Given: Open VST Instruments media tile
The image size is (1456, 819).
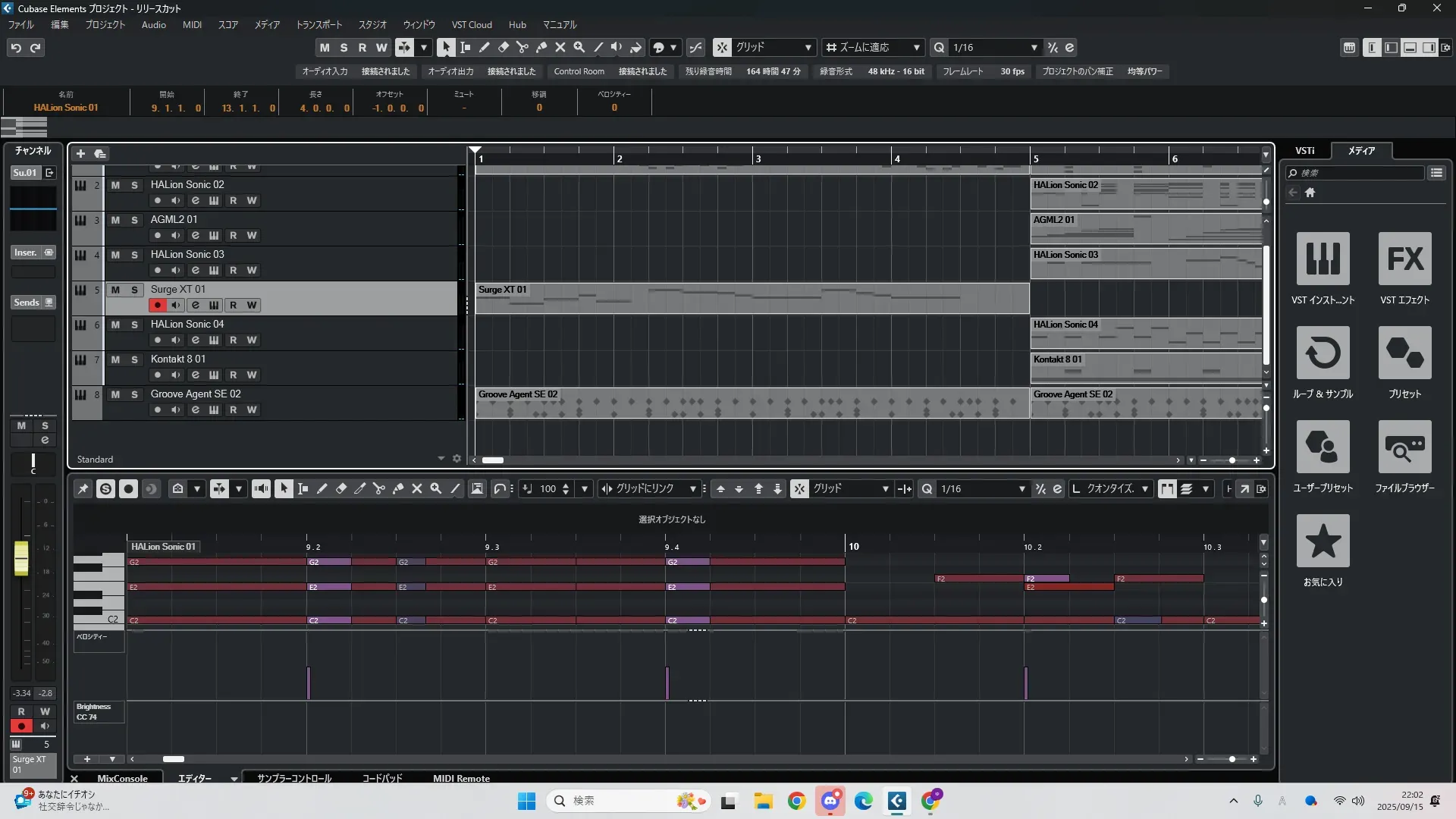Looking at the screenshot, I should pyautogui.click(x=1323, y=259).
